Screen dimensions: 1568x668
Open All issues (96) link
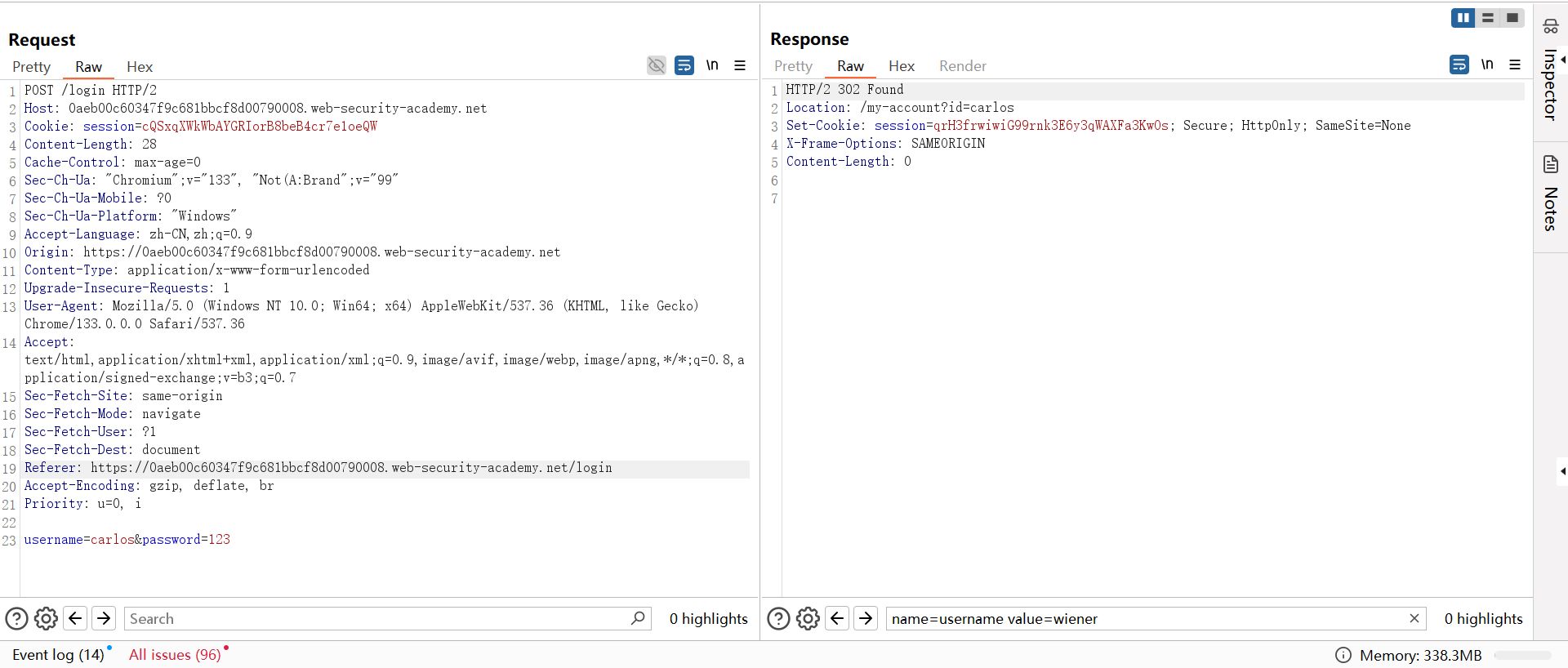tap(175, 655)
